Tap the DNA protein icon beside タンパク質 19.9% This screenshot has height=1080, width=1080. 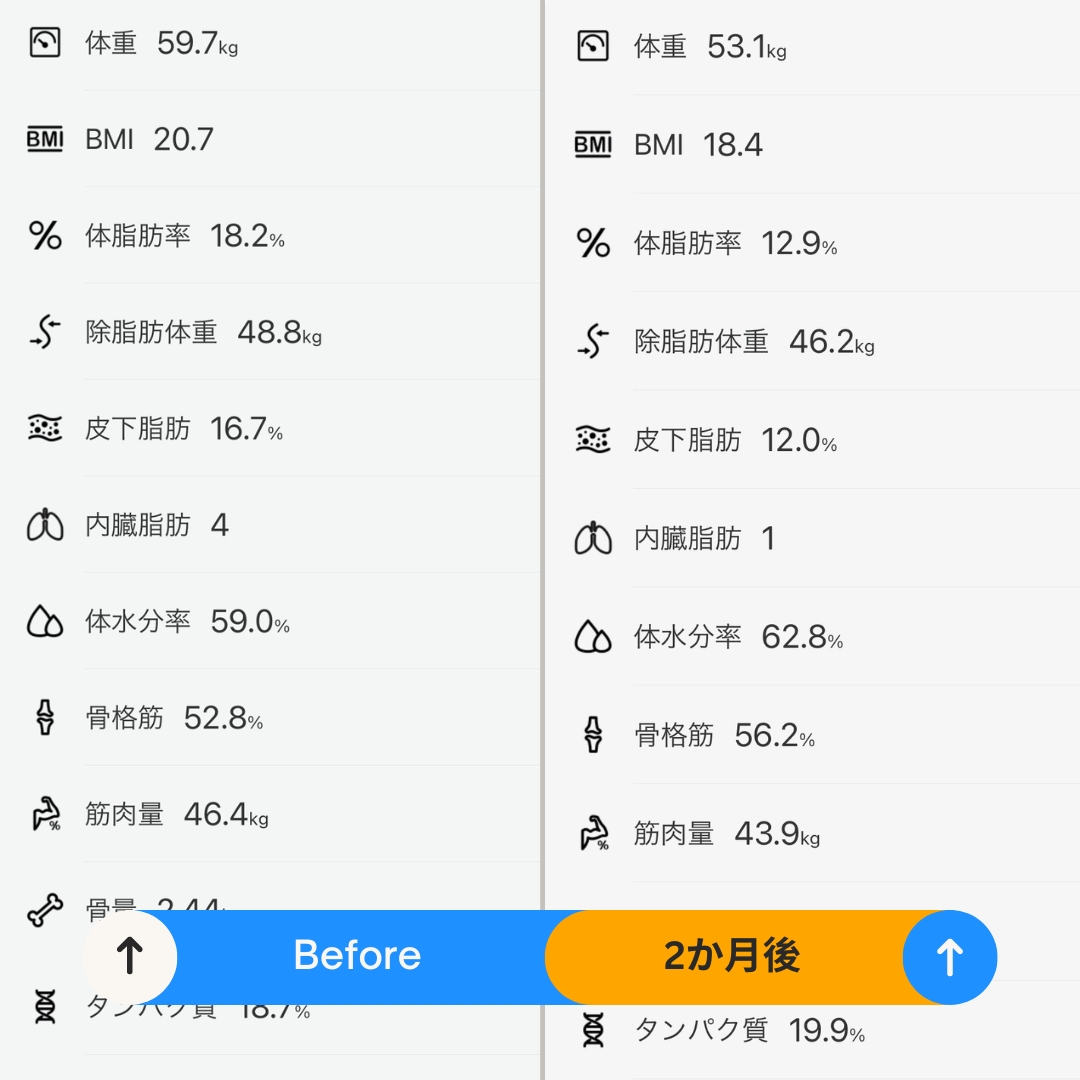[593, 1030]
